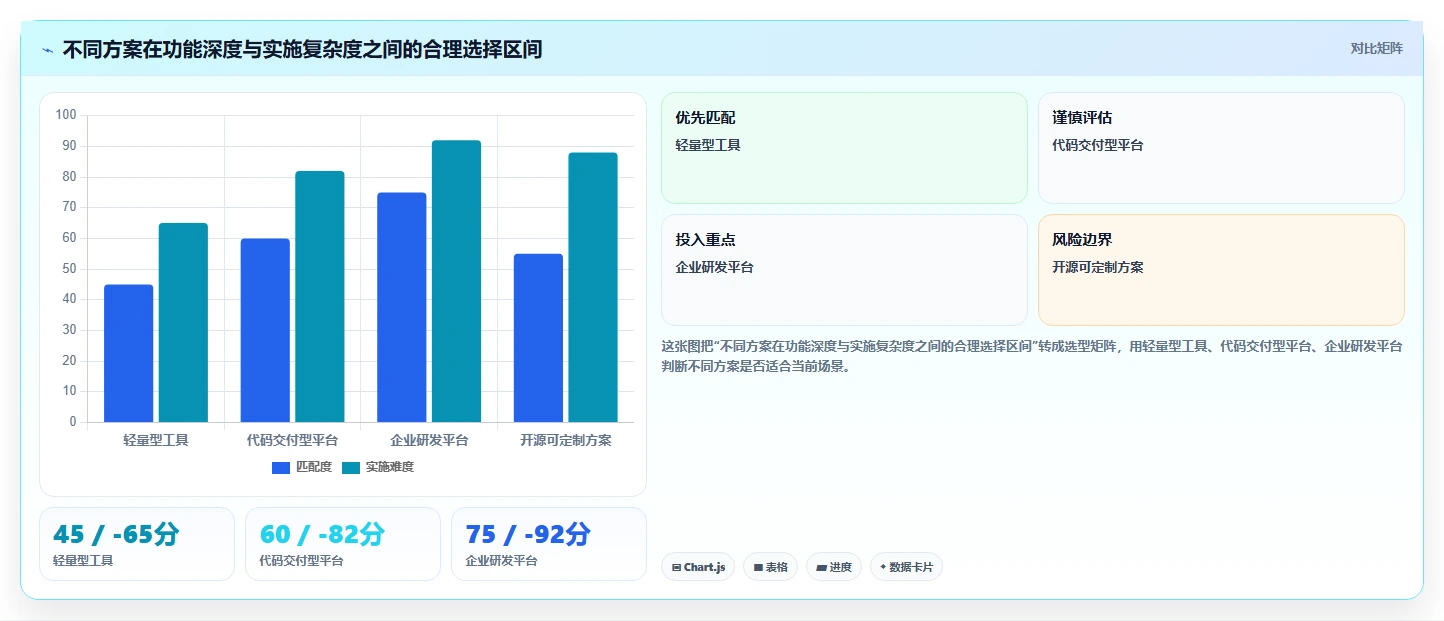1444x621 pixels.
Task: Click the Chart.js tag chip
Action: pos(698,567)
